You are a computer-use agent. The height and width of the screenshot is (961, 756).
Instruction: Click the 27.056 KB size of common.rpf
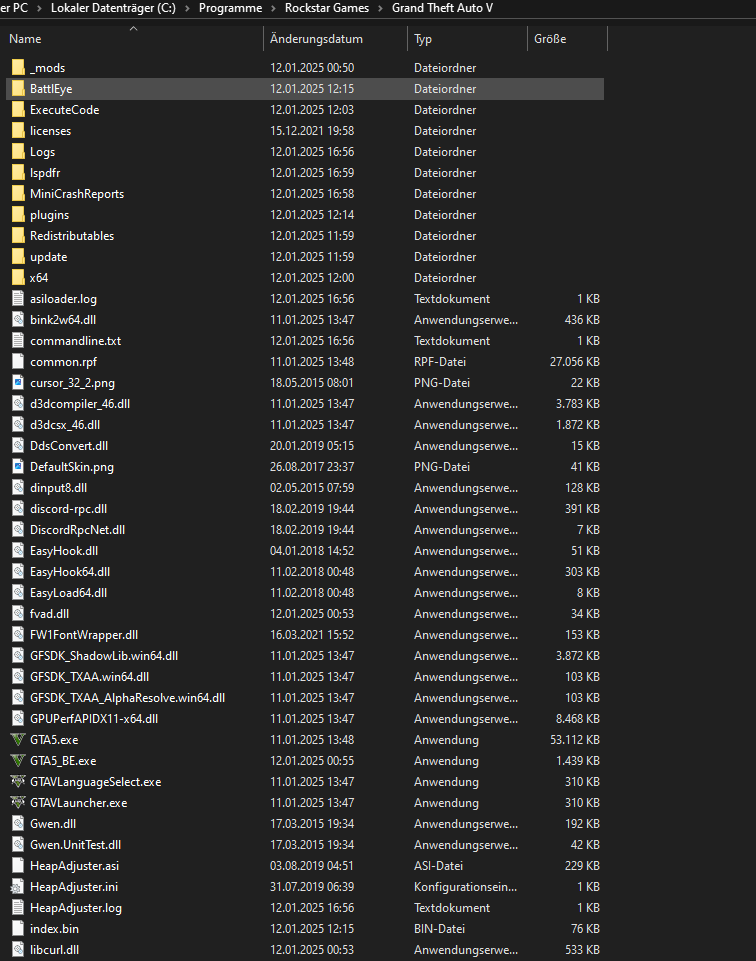pos(575,362)
